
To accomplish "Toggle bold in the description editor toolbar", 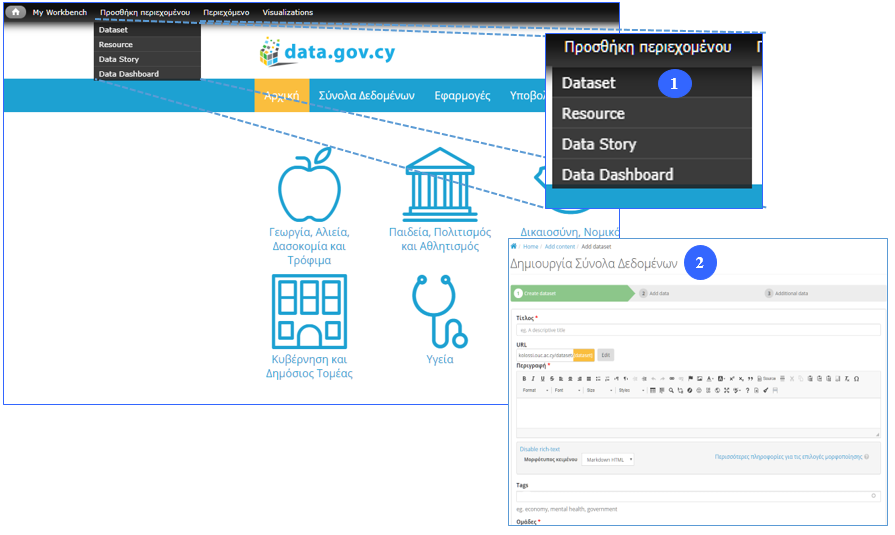I will click(523, 379).
